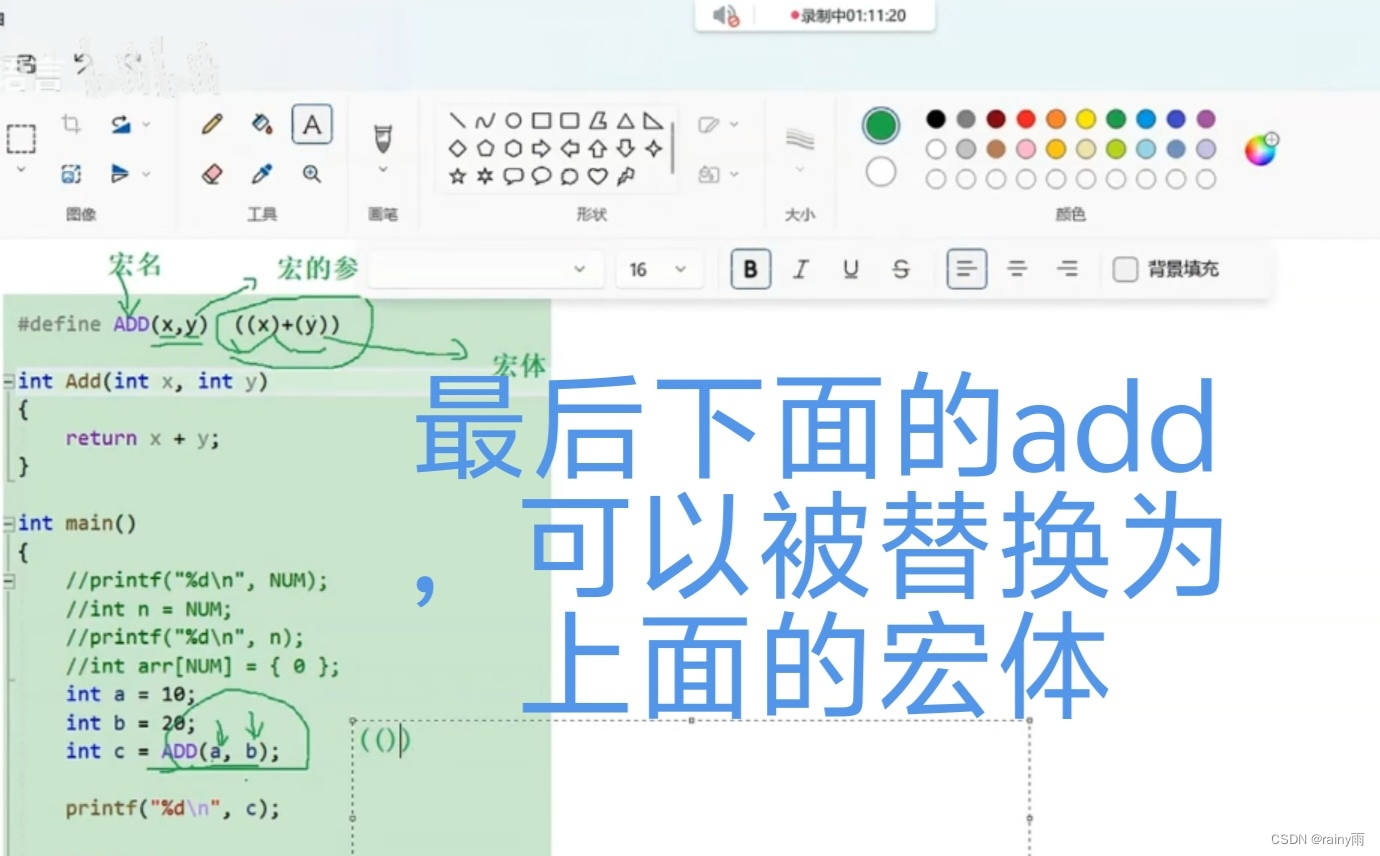
Task: Toggle Strikethrough text formatting
Action: click(901, 269)
